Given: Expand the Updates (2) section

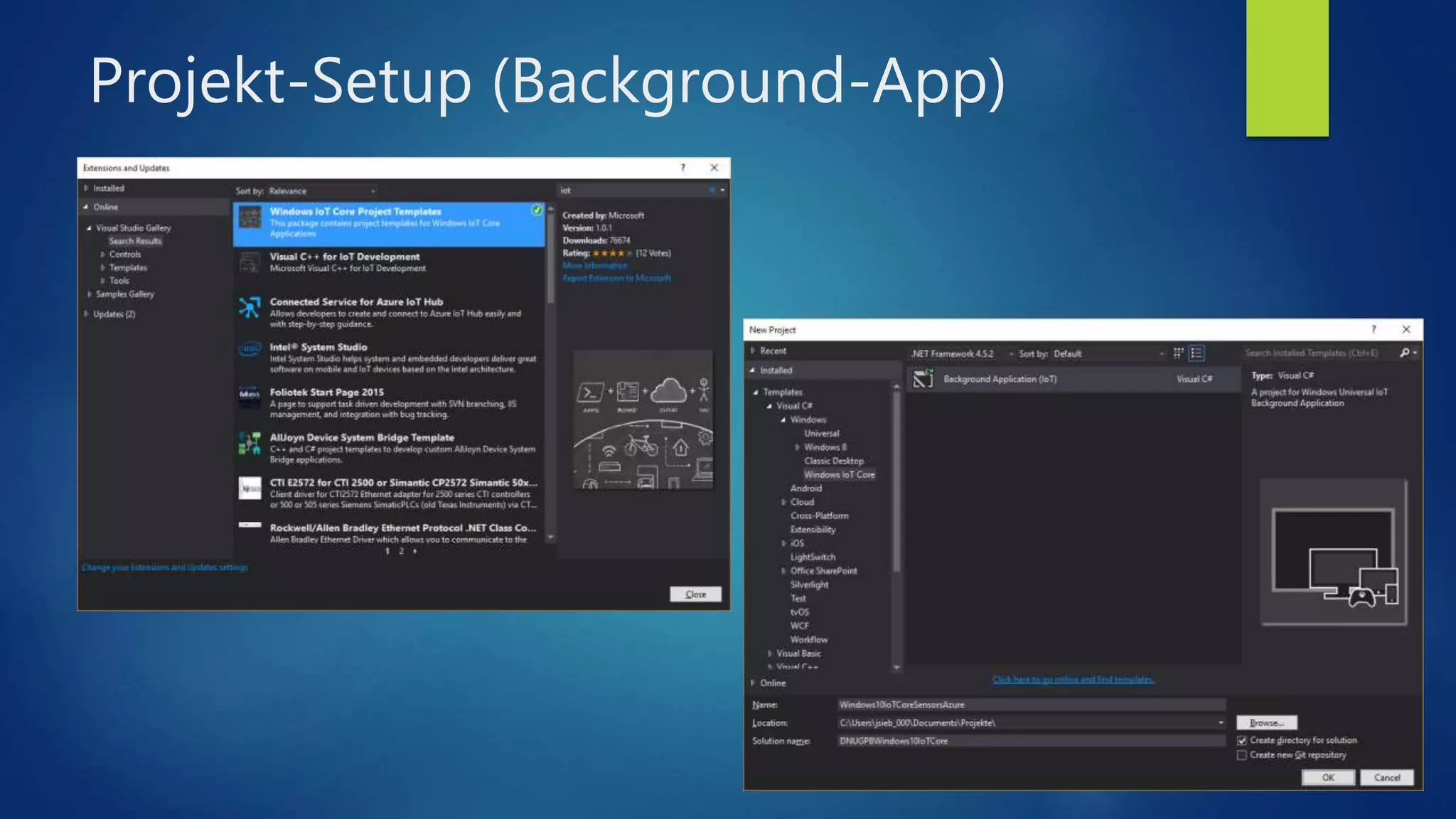Looking at the screenshot, I should pos(86,314).
